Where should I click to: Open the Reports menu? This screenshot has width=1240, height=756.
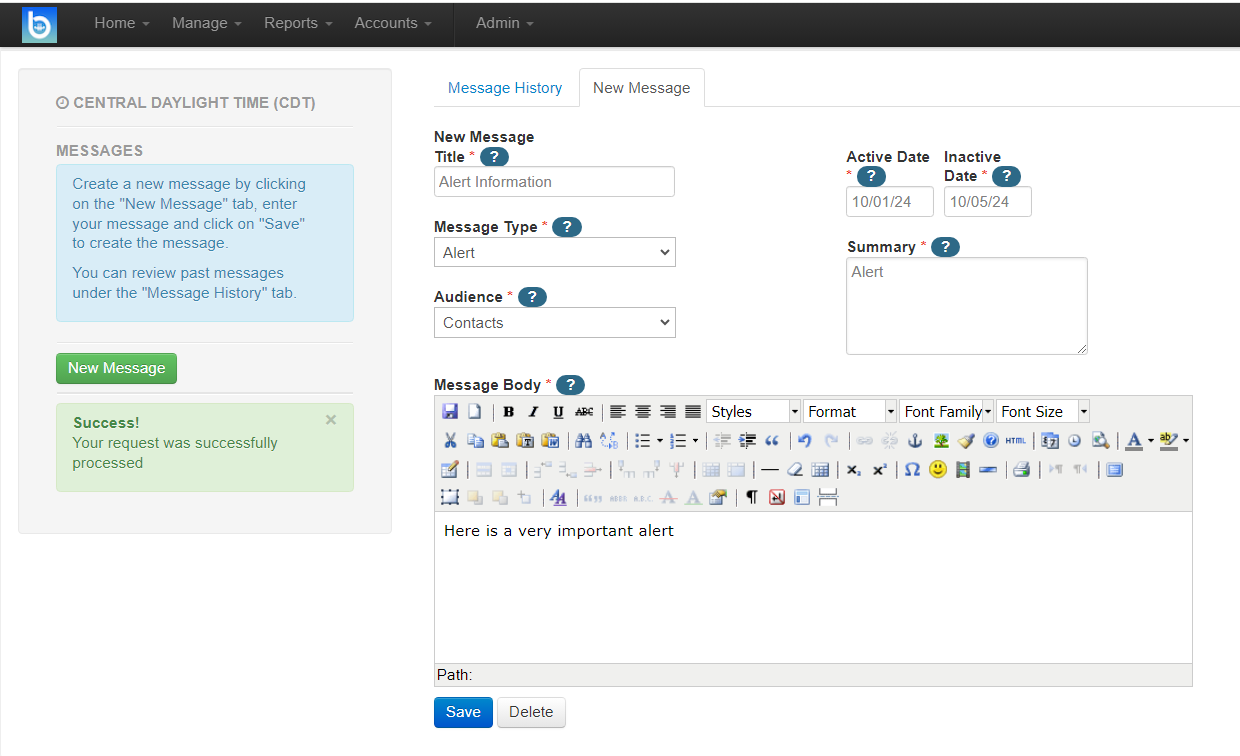click(298, 23)
